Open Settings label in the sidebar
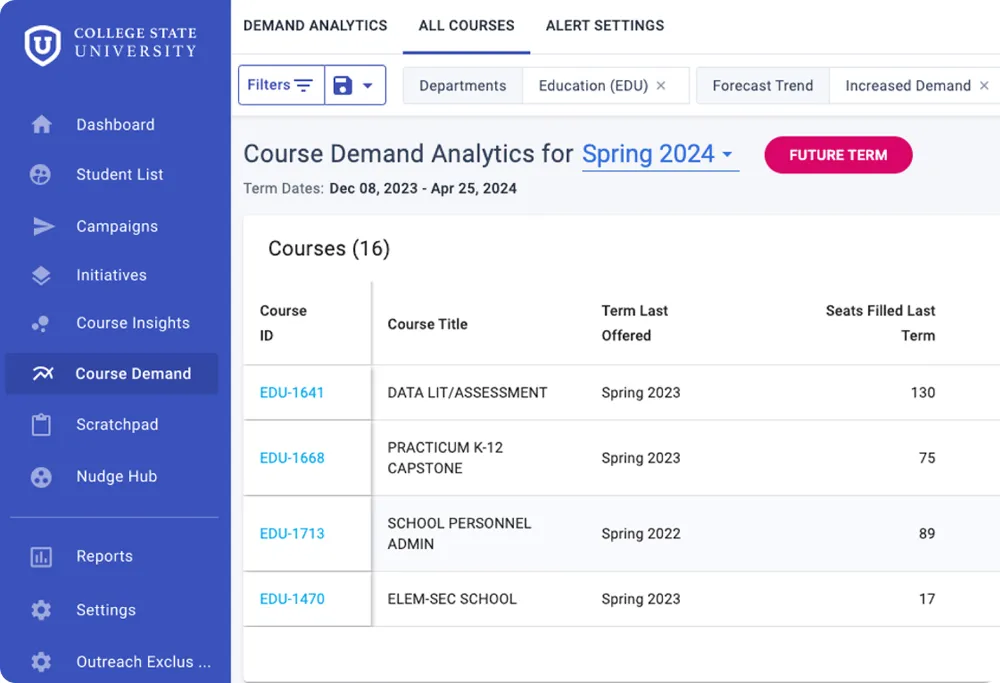 point(106,610)
